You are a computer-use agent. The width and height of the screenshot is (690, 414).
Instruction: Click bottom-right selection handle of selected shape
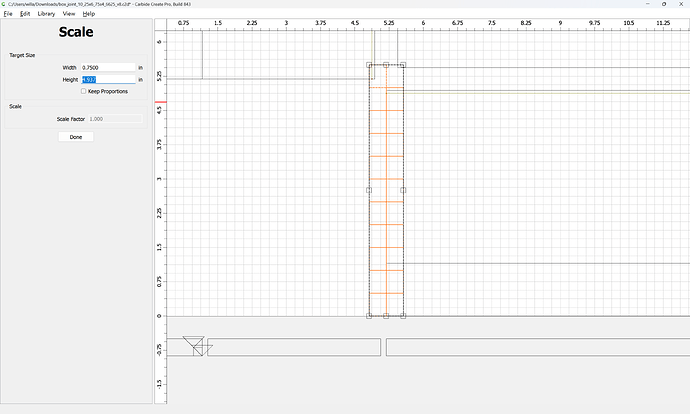tap(403, 316)
